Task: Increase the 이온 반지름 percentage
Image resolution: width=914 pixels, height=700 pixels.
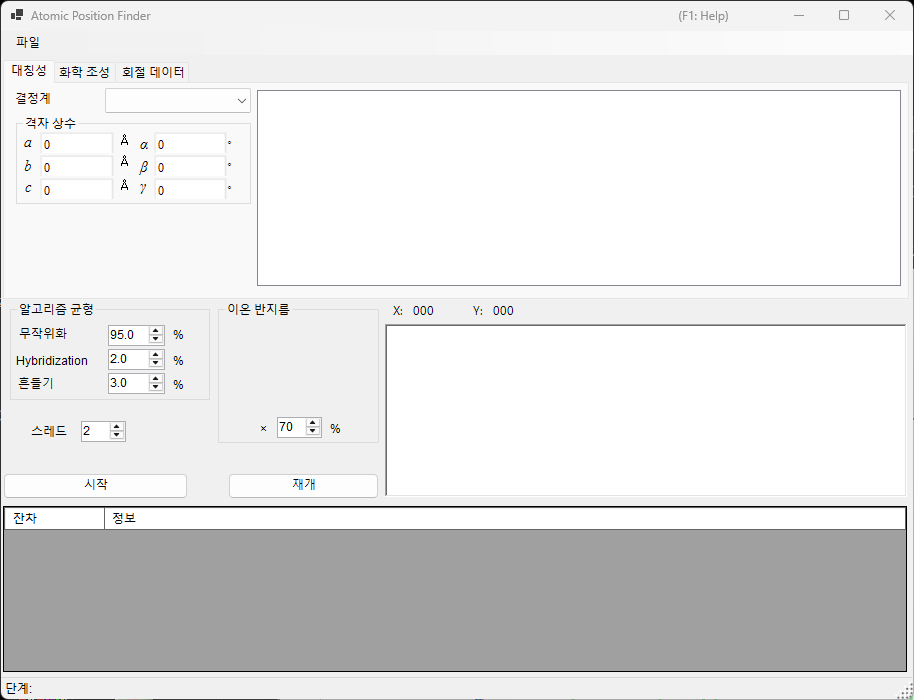Action: click(x=313, y=423)
